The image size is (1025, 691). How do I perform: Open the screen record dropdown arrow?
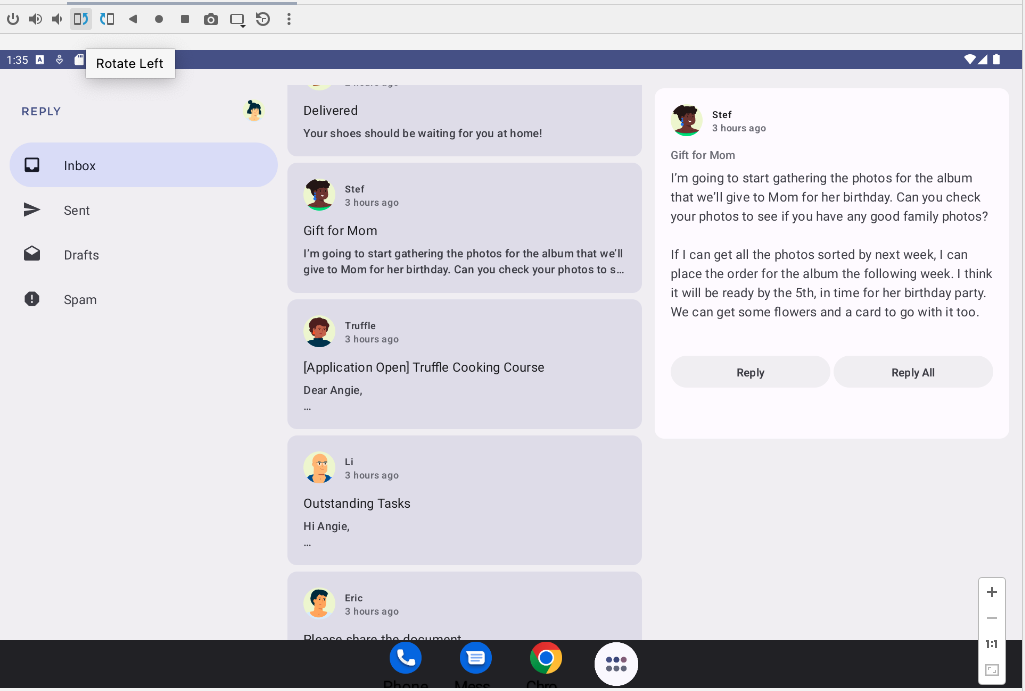click(237, 18)
